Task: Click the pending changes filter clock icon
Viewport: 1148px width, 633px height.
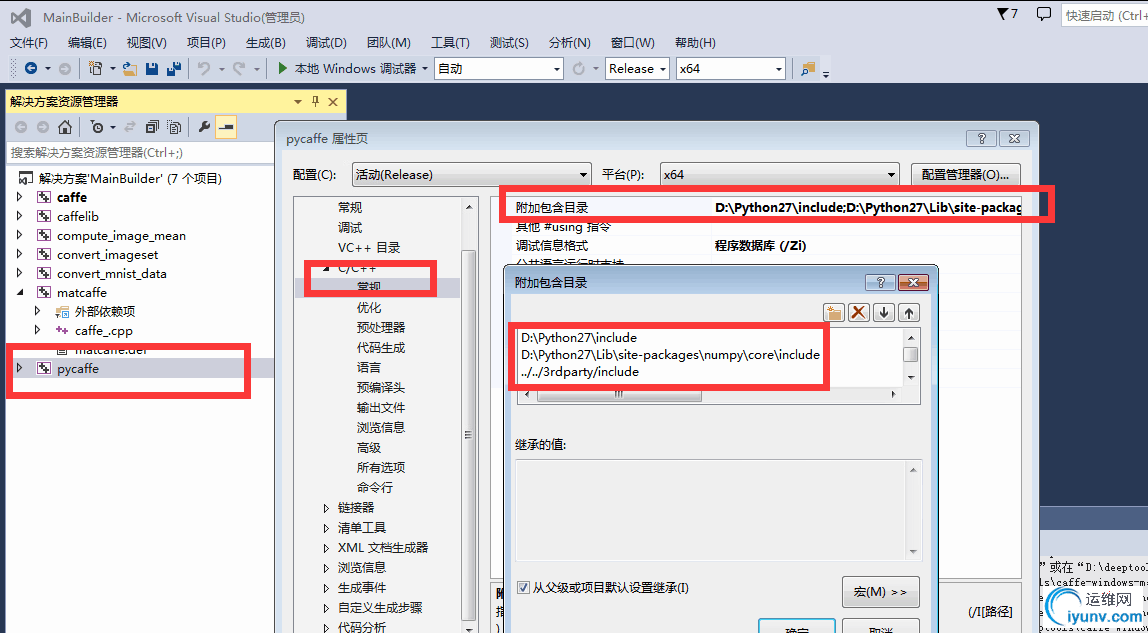Action: coord(97,127)
